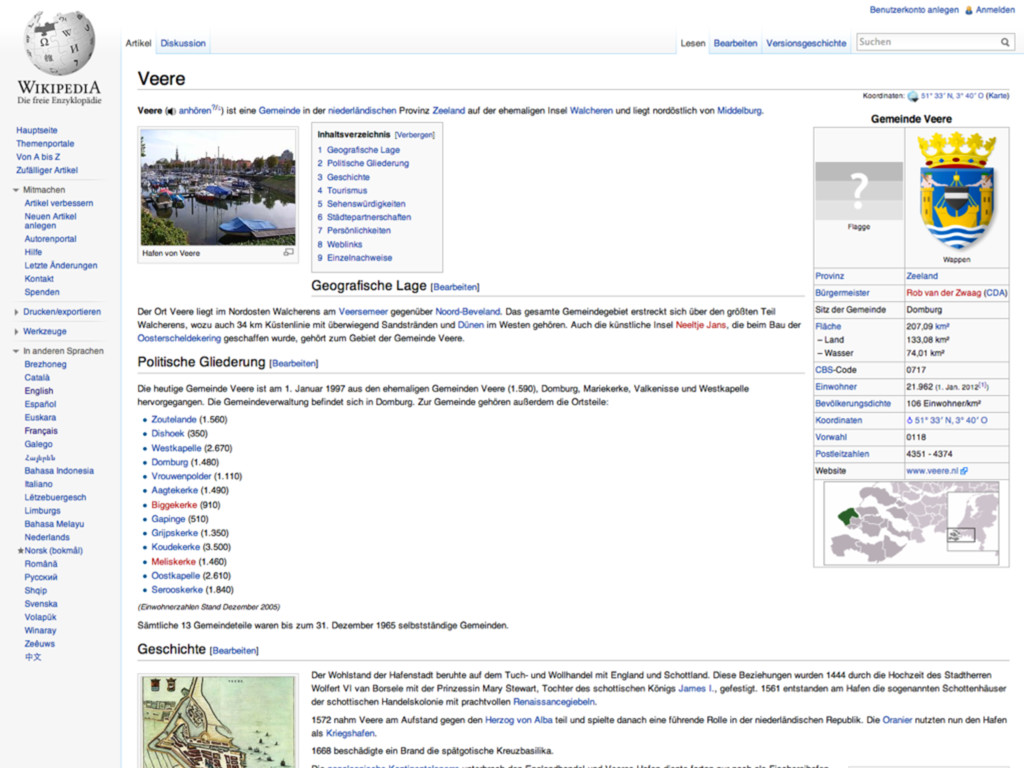Jump to contents entry Tourismus
Image resolution: width=1024 pixels, height=768 pixels.
347,191
